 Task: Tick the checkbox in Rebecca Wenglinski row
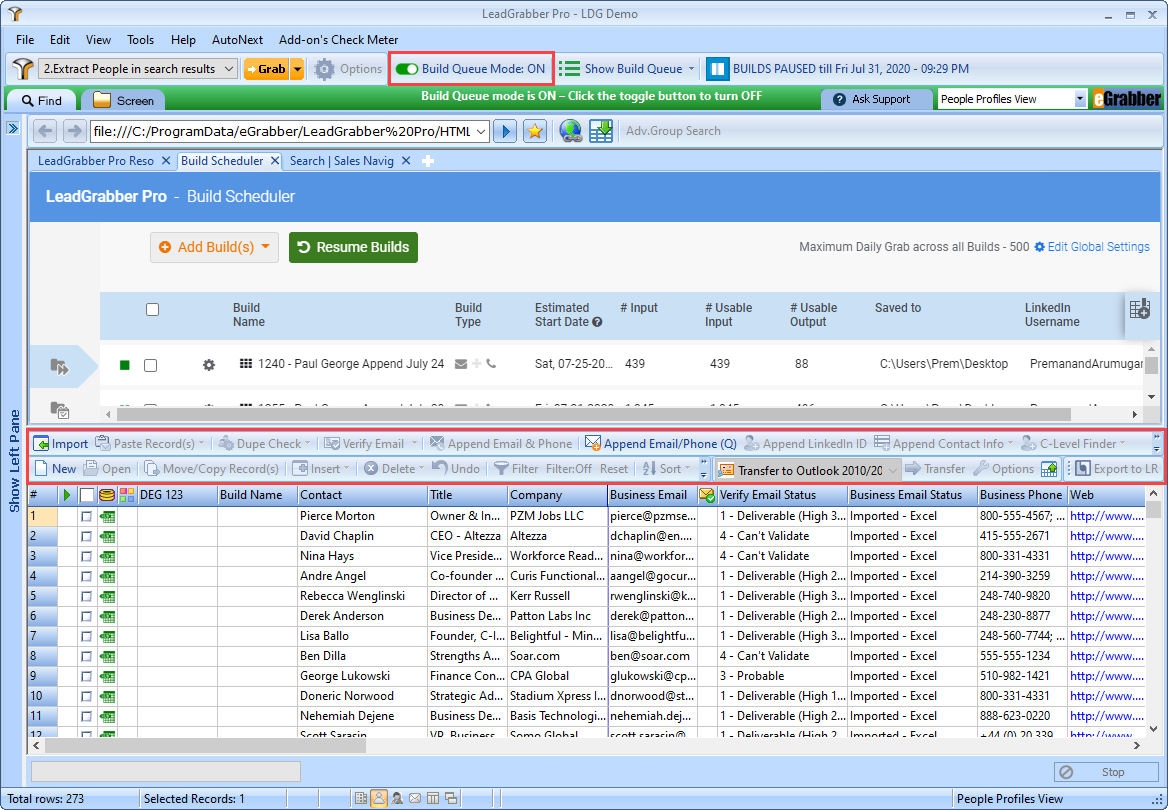pos(86,596)
